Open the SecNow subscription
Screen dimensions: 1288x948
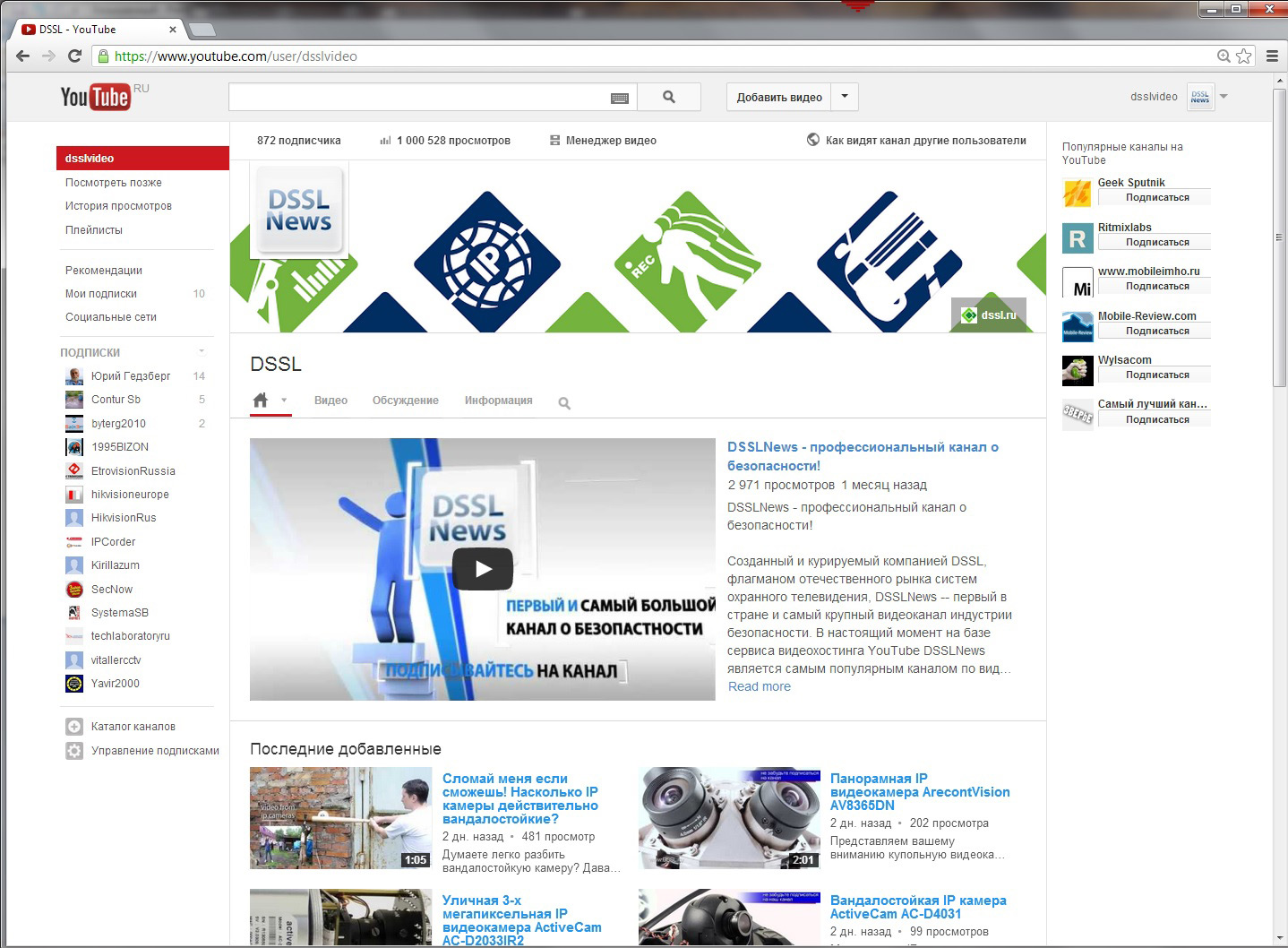pos(112,589)
